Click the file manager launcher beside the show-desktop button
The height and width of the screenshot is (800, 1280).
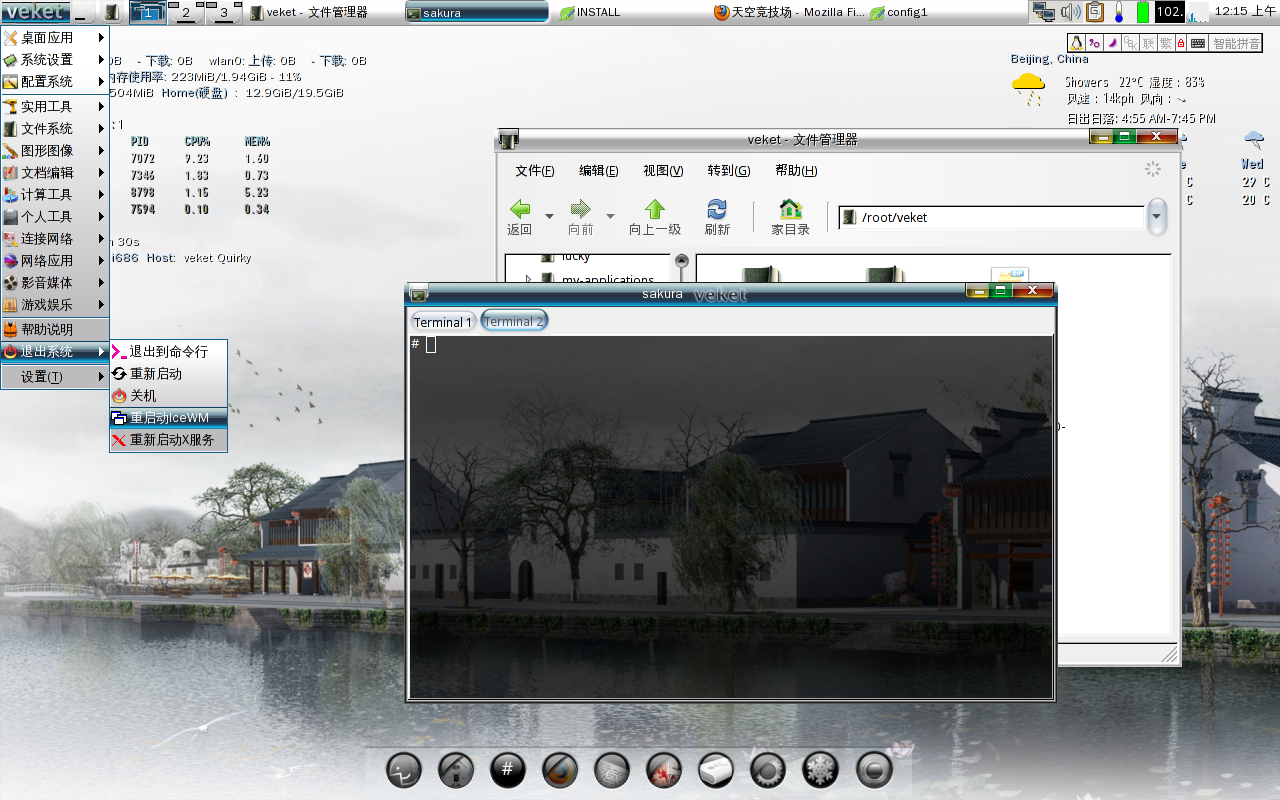[112, 12]
